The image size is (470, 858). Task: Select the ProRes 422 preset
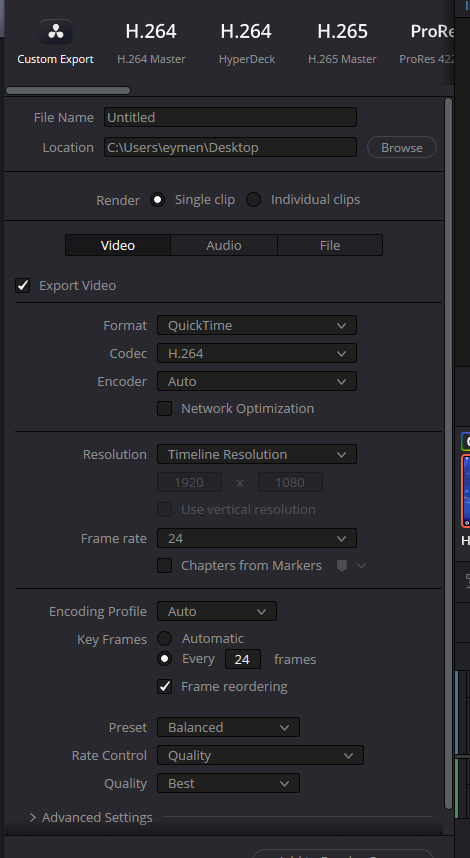pyautogui.click(x=427, y=42)
